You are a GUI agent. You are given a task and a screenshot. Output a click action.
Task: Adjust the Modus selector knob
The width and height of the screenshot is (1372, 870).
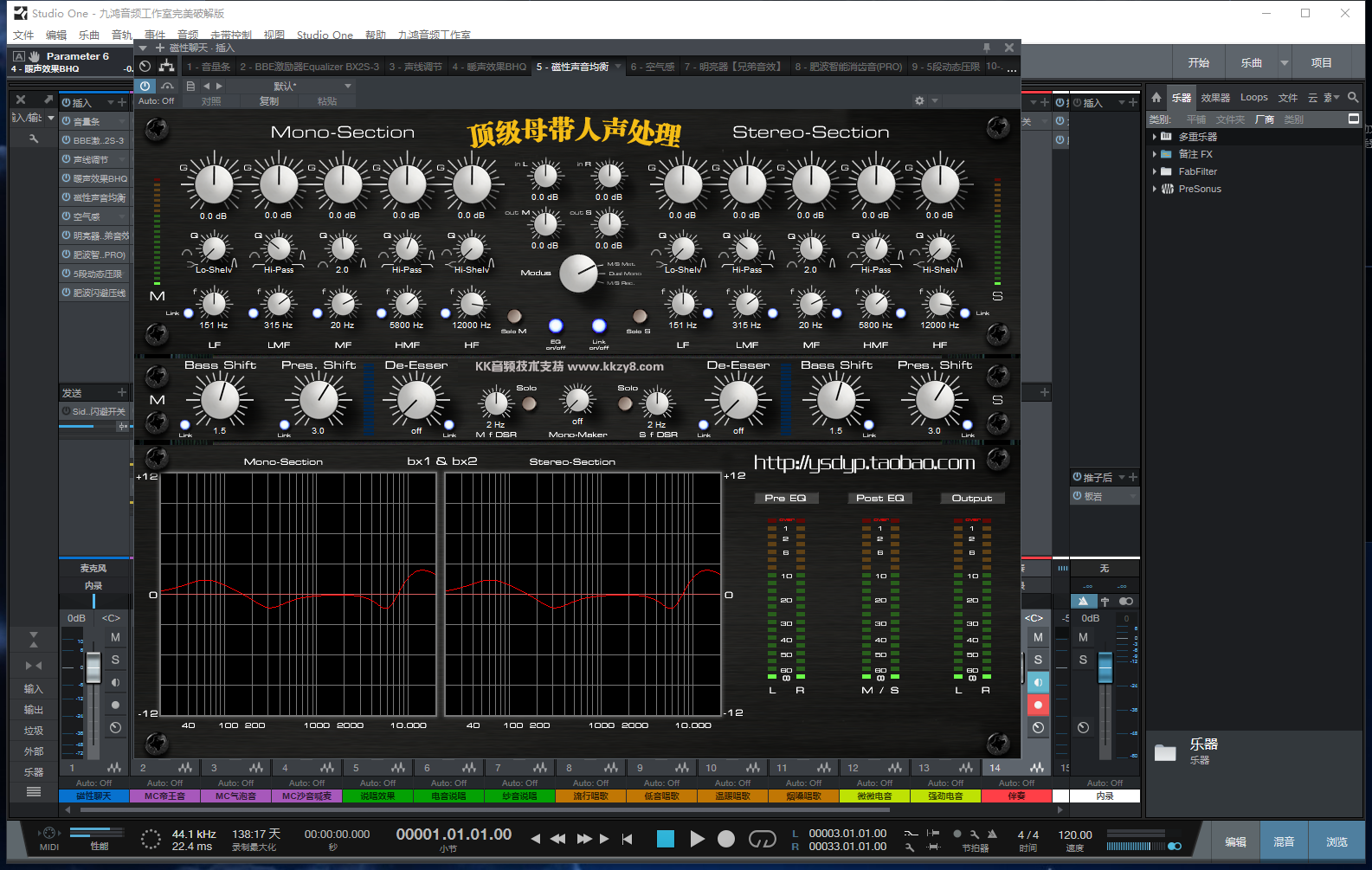click(x=578, y=274)
